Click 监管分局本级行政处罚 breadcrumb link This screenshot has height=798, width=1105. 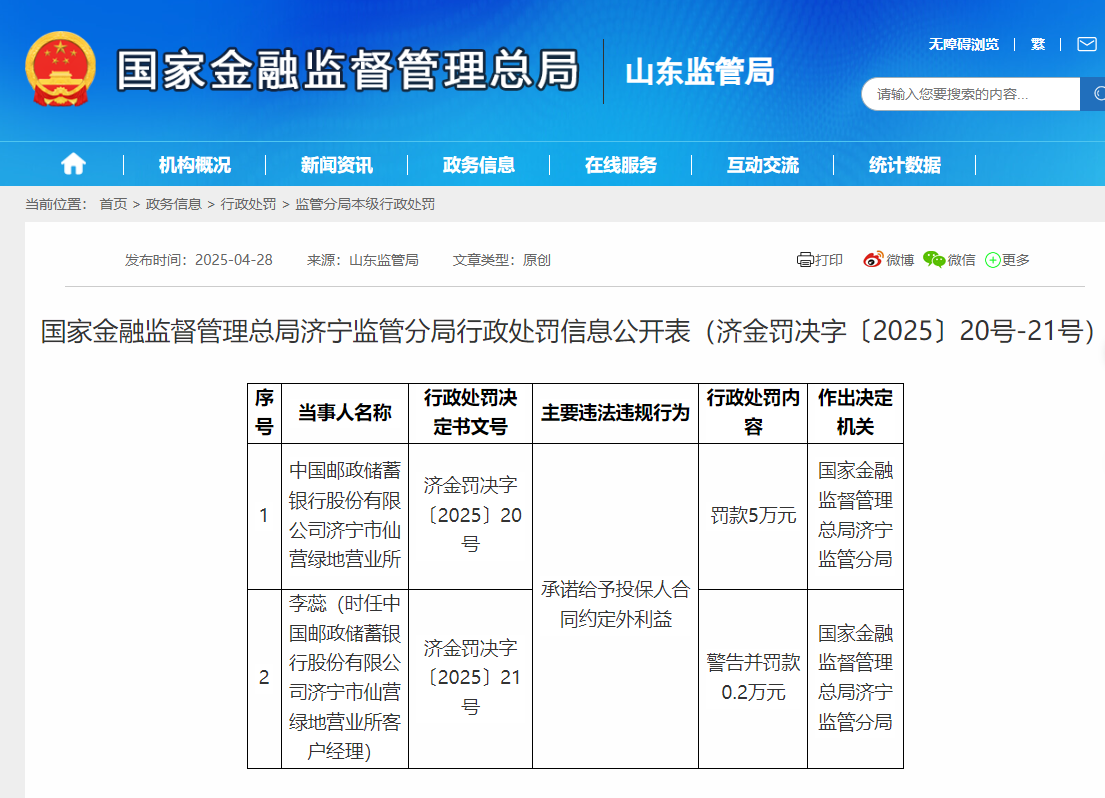click(365, 204)
